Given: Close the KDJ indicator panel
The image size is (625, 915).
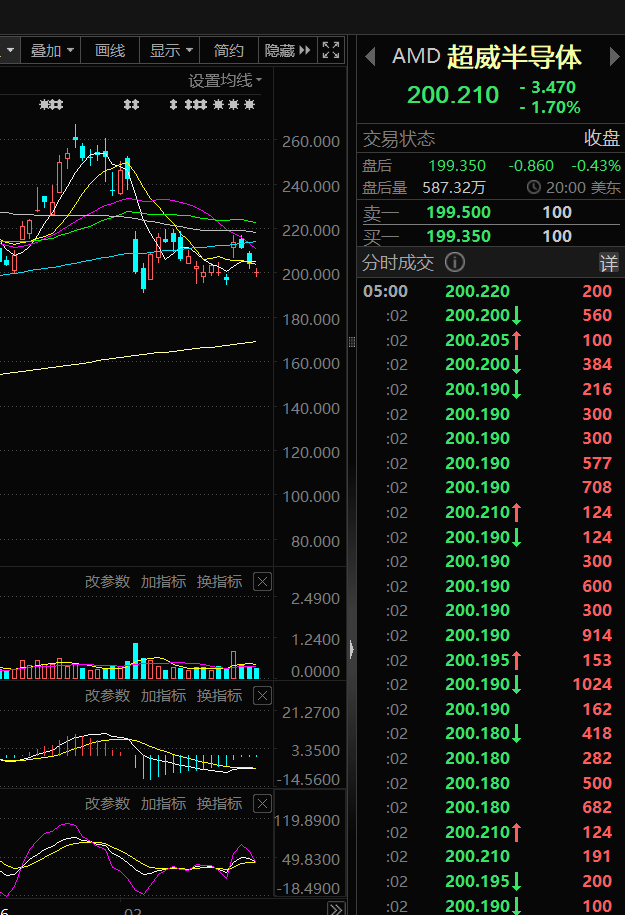Looking at the screenshot, I should pyautogui.click(x=263, y=804).
